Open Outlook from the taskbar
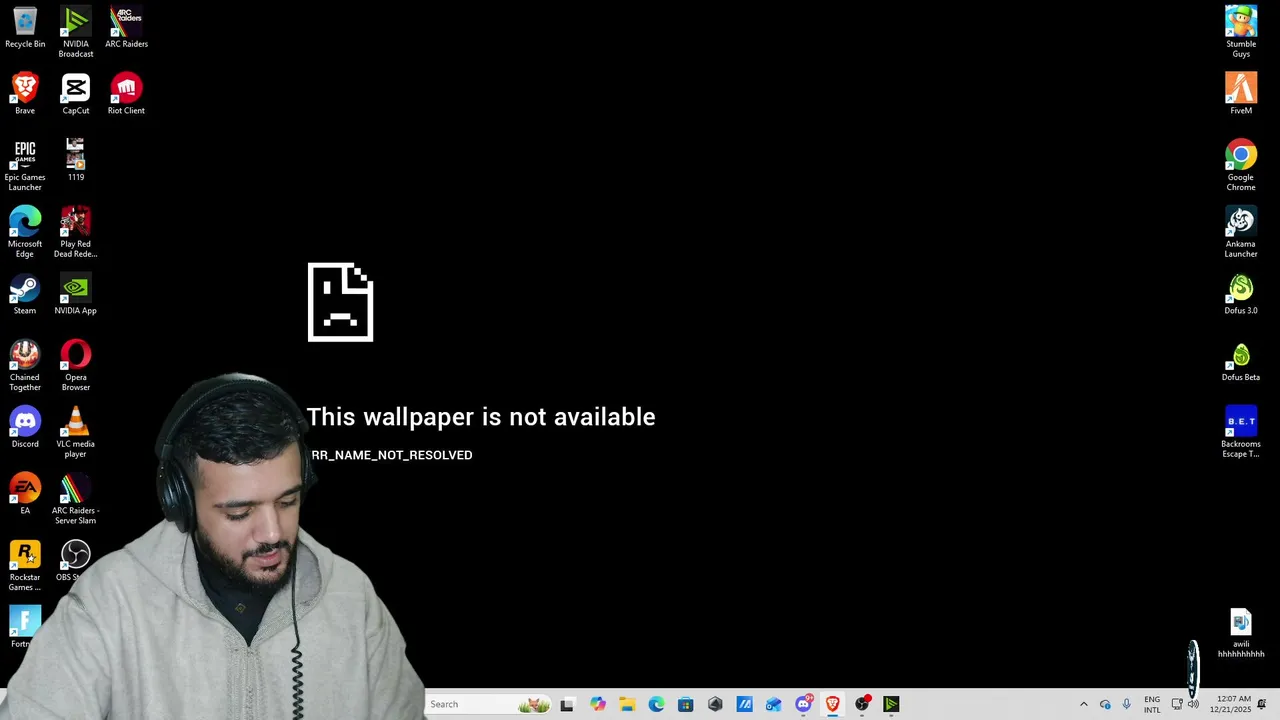The image size is (1280, 720). 774,704
